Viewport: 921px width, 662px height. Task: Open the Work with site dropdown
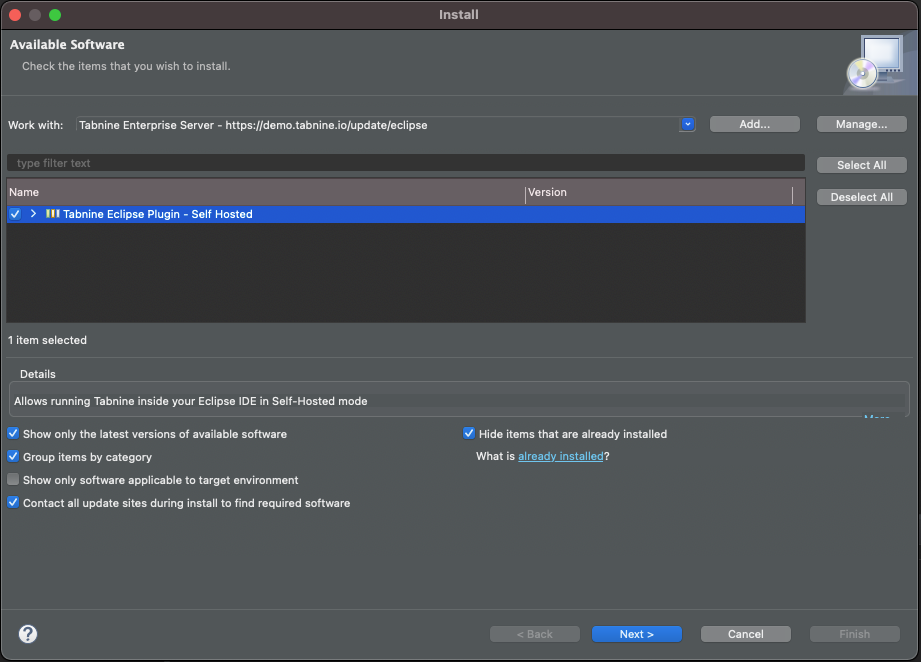point(687,125)
